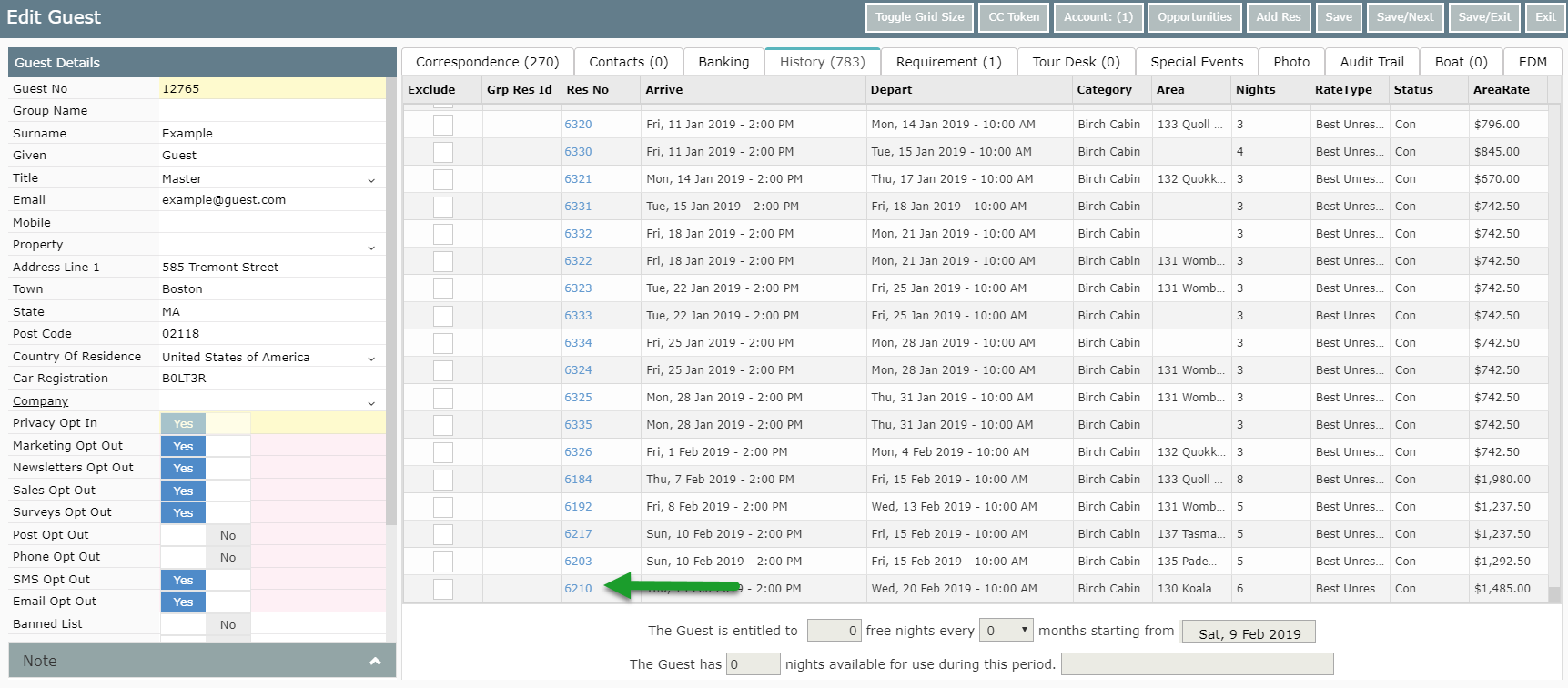Switch to Special Events tab
Screen dimensions: 1568x688
[1197, 62]
